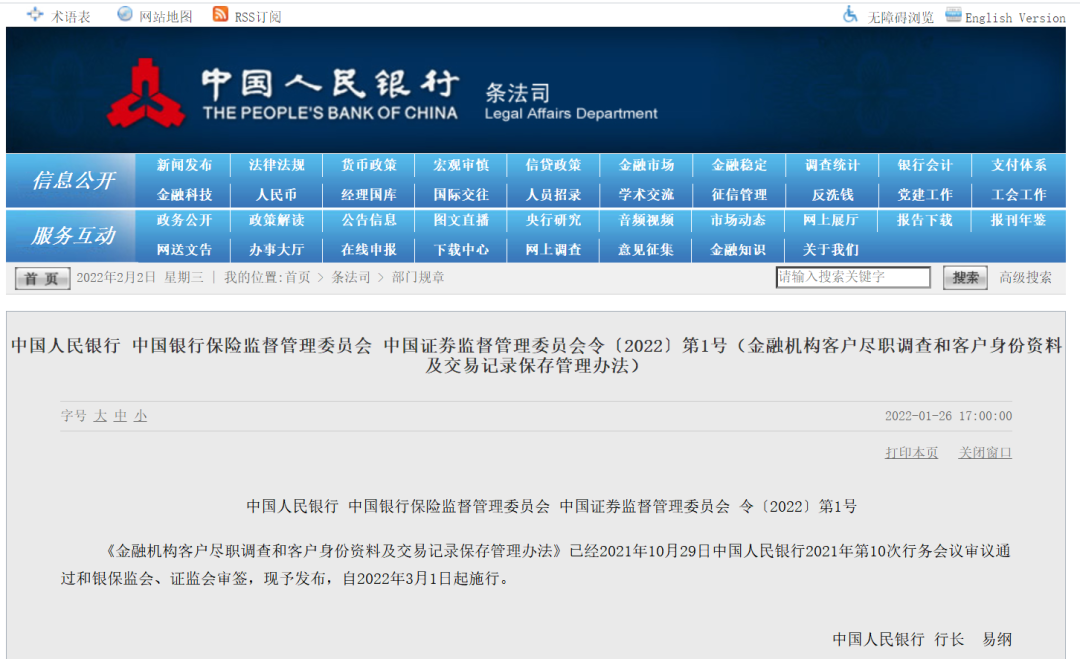This screenshot has width=1080, height=659.
Task: Set font size to 中
Action: [121, 416]
